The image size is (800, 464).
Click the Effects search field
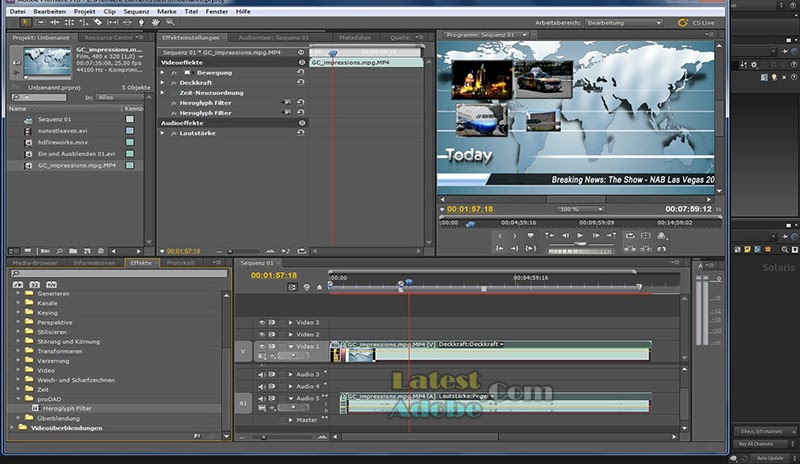pyautogui.click(x=119, y=274)
